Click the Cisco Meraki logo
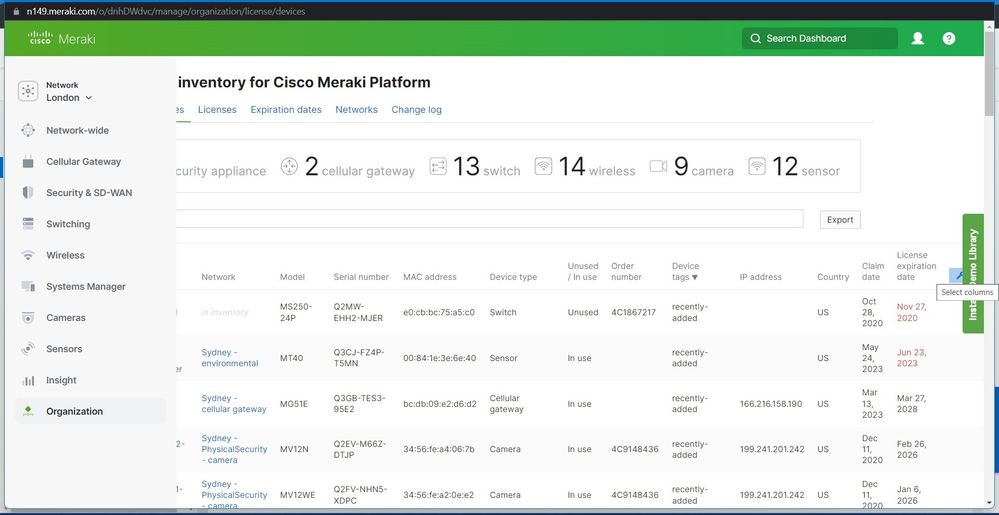 click(x=62, y=38)
